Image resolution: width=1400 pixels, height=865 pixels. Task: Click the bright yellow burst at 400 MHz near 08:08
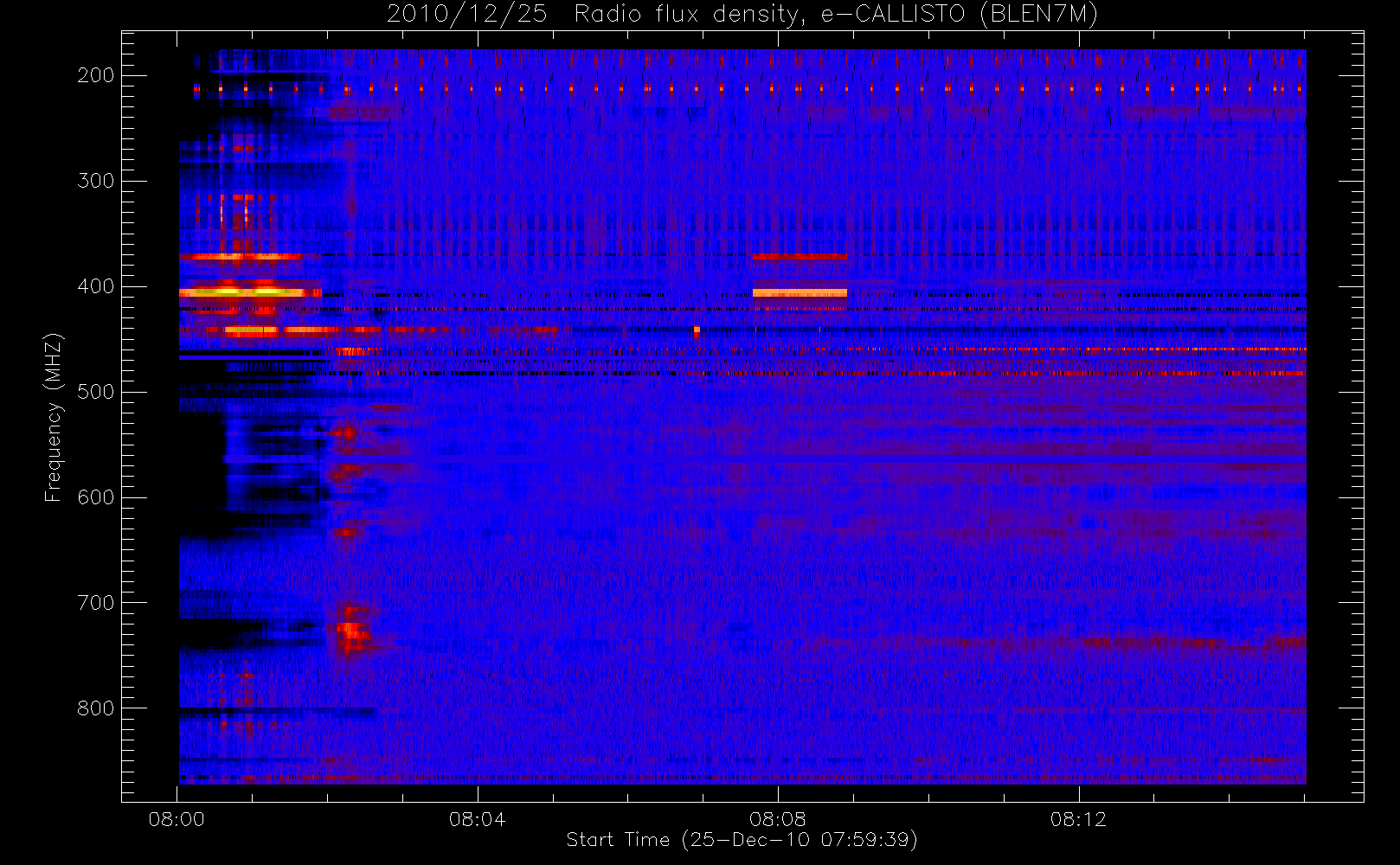[800, 292]
